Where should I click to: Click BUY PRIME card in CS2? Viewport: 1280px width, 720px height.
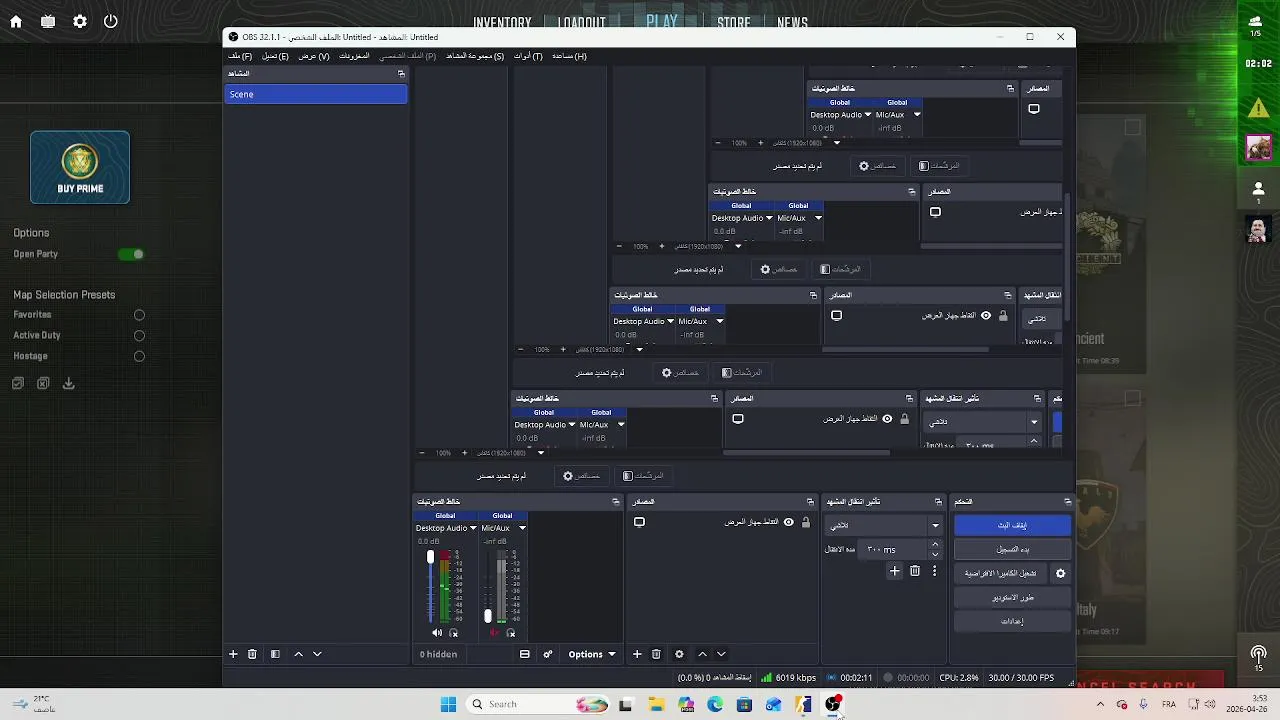80,167
